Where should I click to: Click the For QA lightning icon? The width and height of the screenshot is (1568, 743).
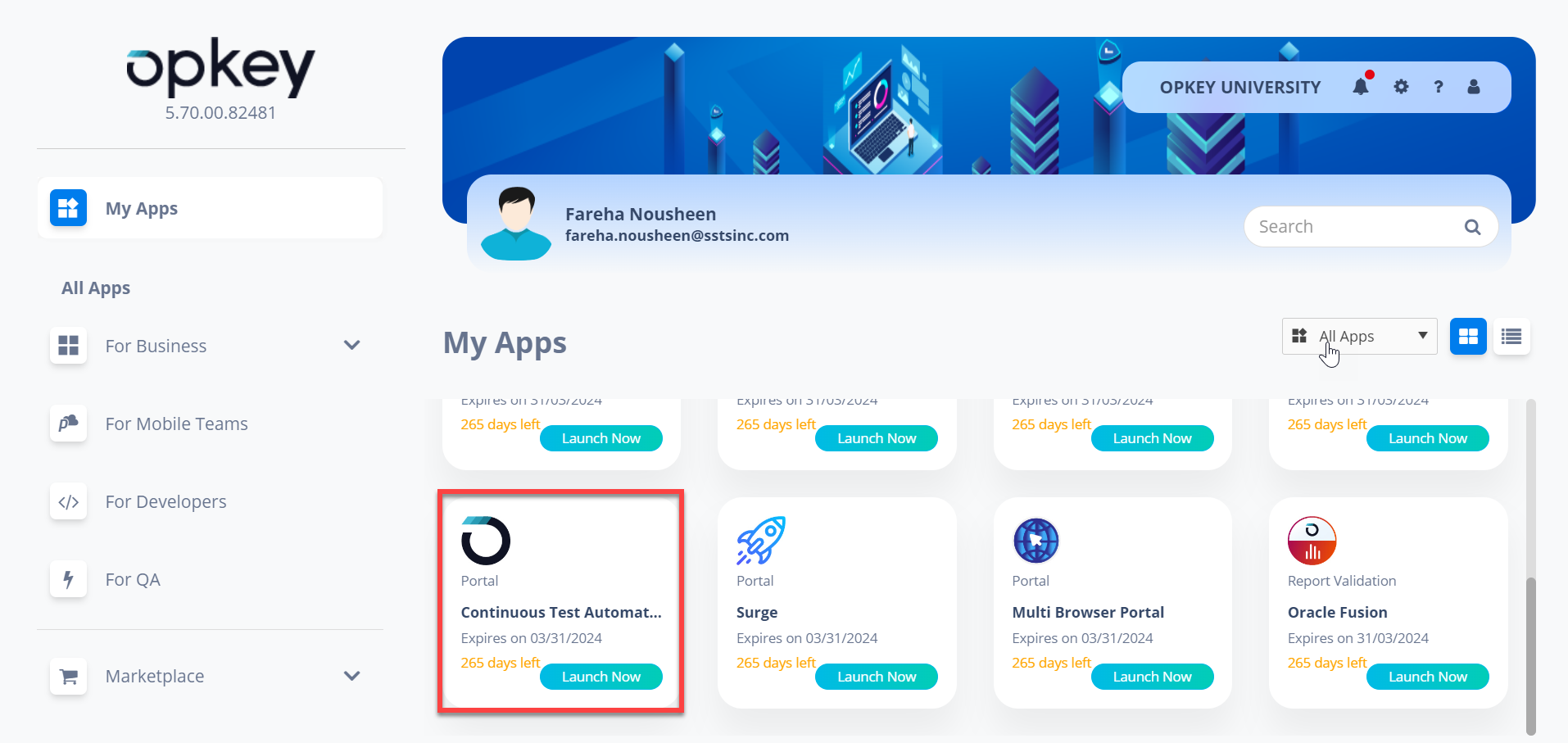click(x=68, y=578)
